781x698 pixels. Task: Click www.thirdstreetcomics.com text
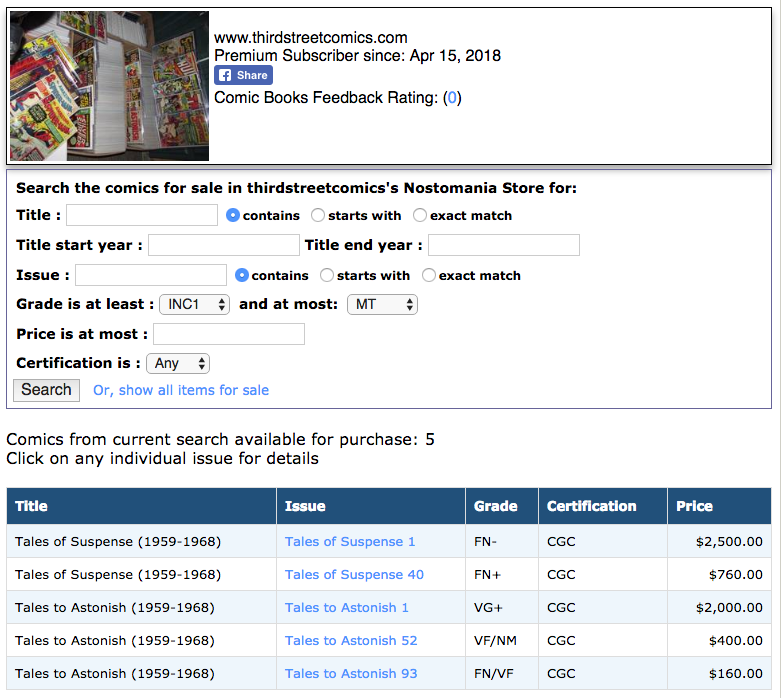(x=311, y=38)
